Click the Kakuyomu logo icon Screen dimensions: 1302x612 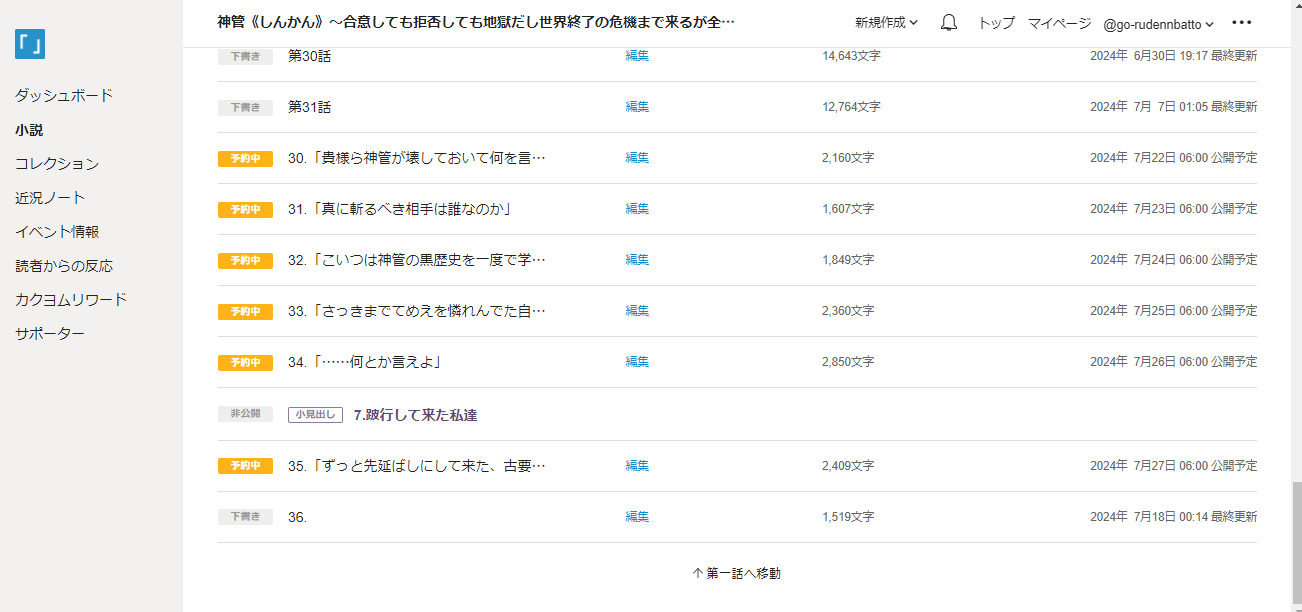pyautogui.click(x=30, y=44)
